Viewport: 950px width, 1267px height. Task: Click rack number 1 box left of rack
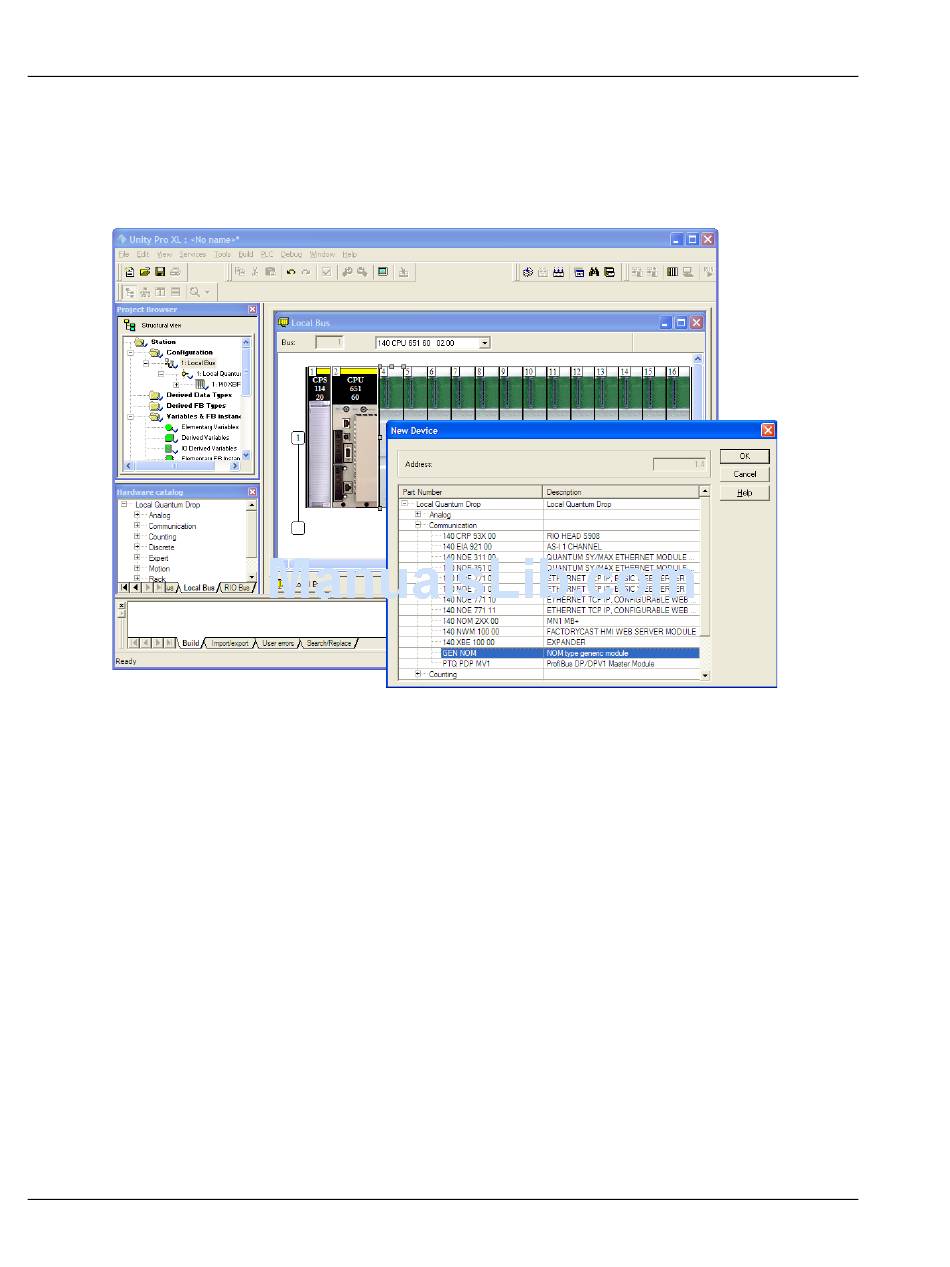click(297, 438)
